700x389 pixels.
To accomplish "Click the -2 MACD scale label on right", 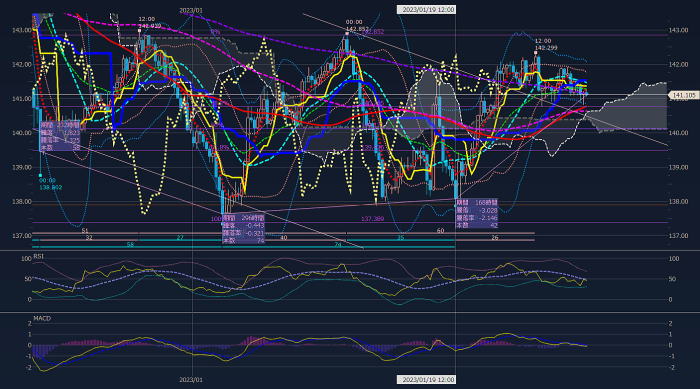I will (x=671, y=368).
